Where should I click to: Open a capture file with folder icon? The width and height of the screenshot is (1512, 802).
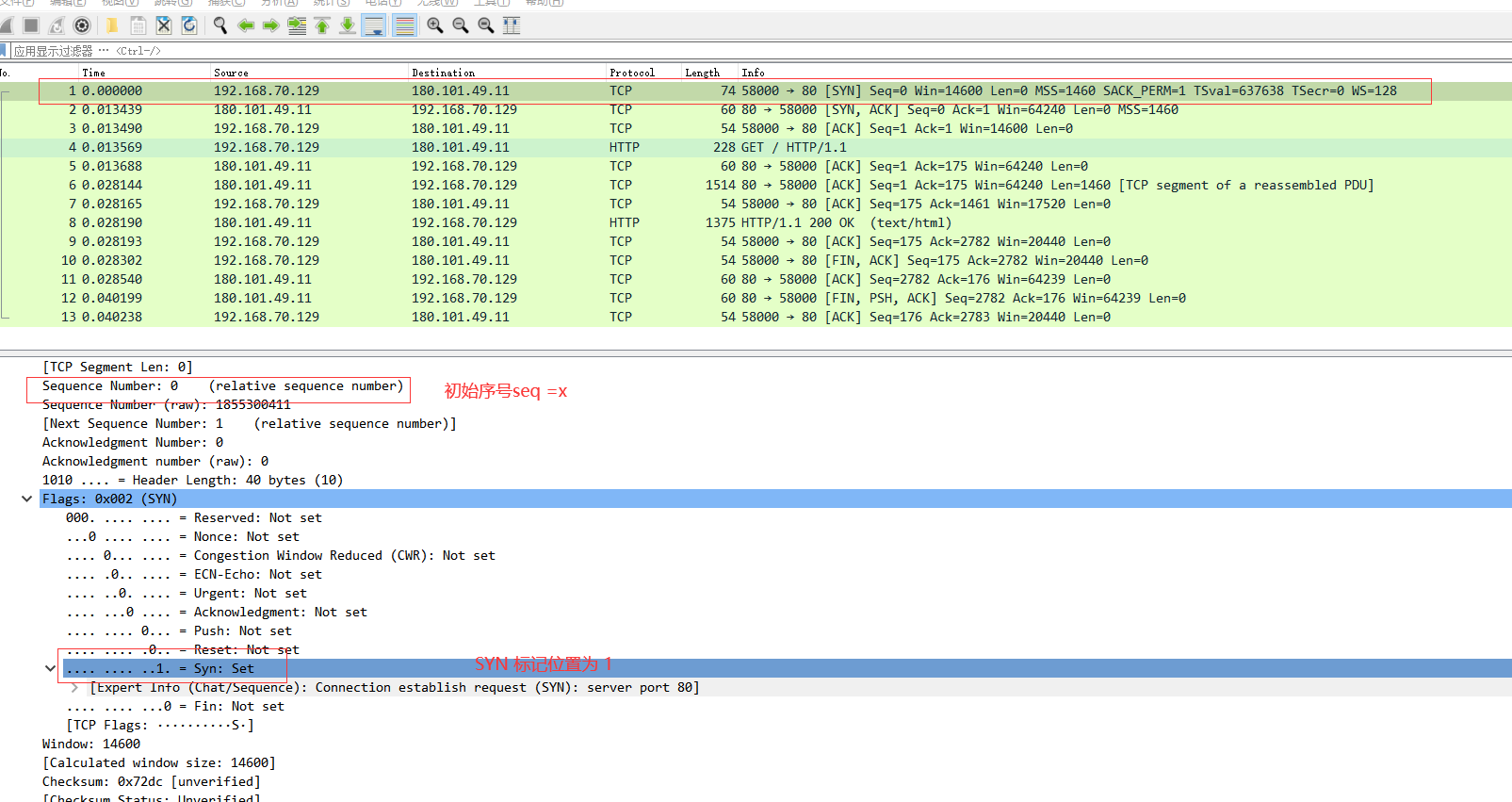(112, 25)
